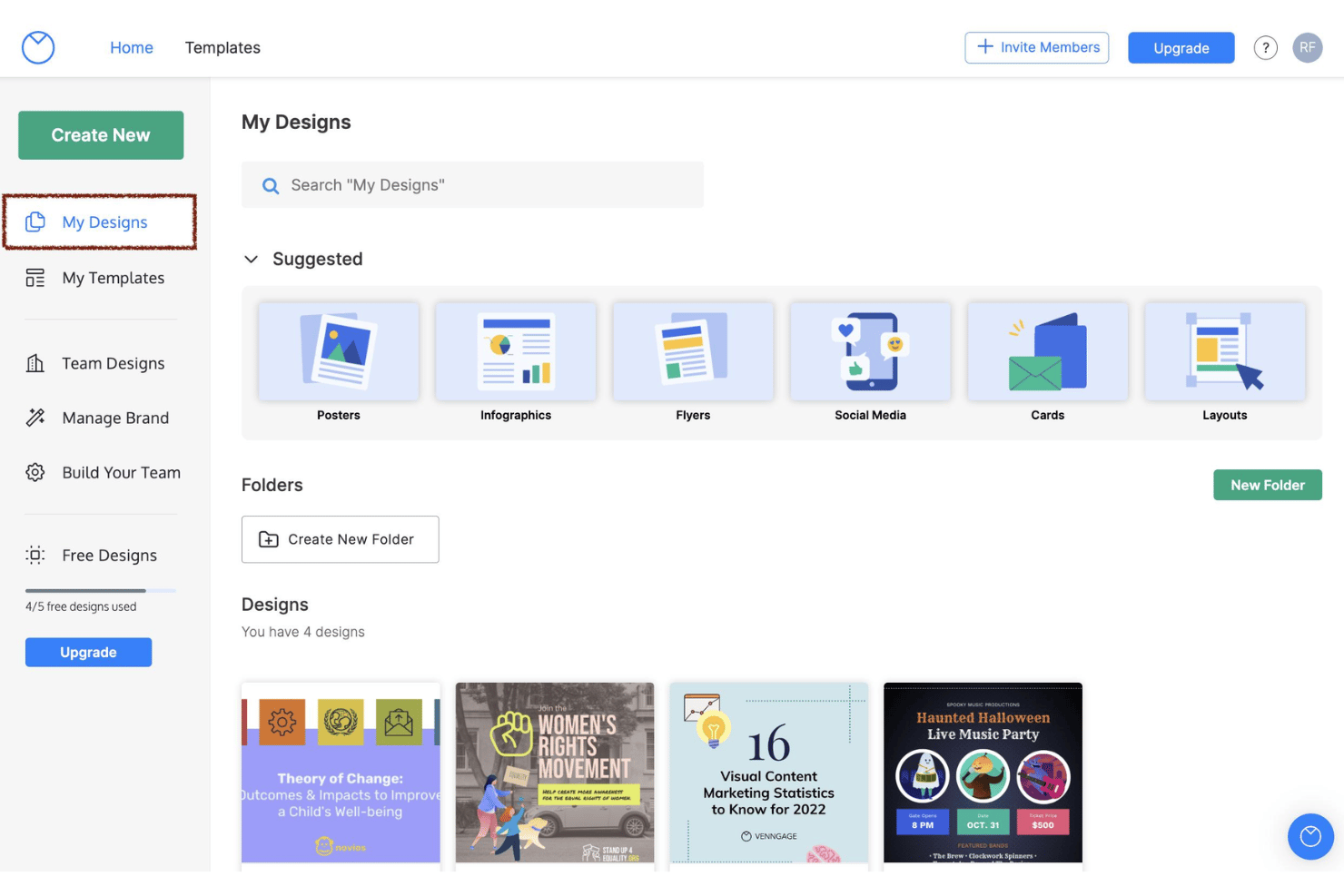The height and width of the screenshot is (896, 1344).
Task: Click the "Posters" label text
Action: click(339, 415)
